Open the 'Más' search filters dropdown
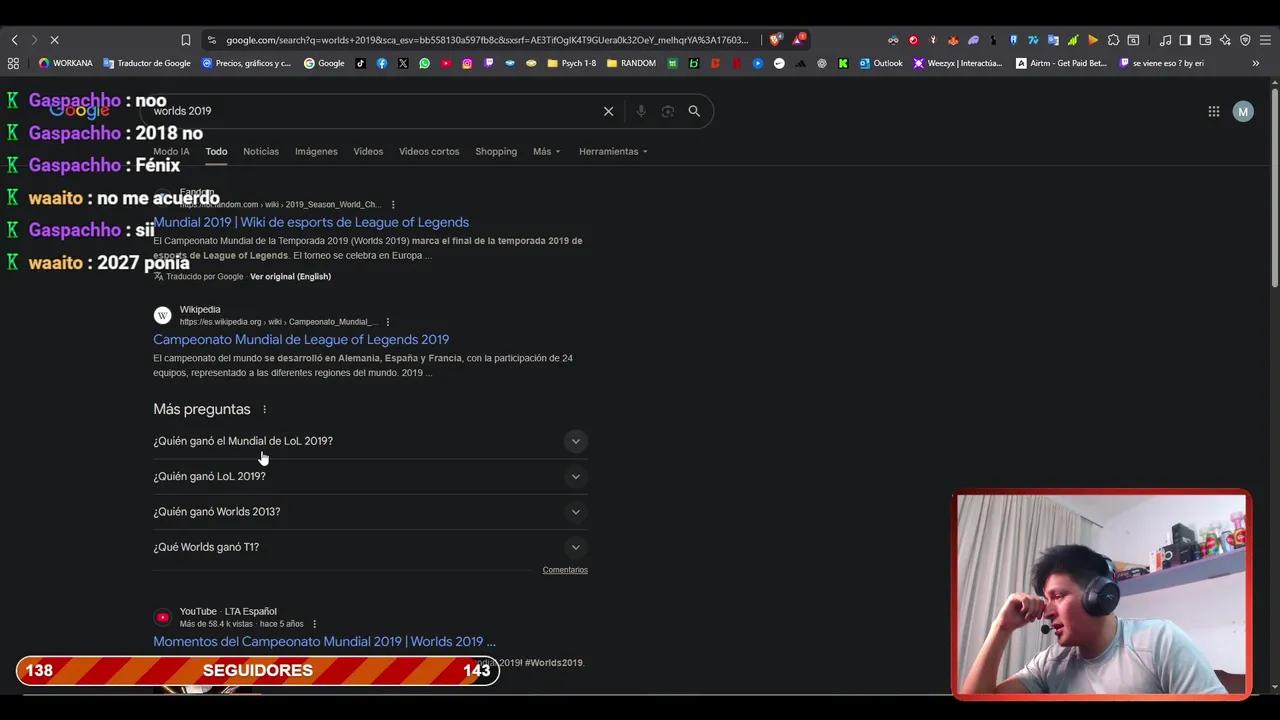This screenshot has width=1280, height=720. coord(547,152)
